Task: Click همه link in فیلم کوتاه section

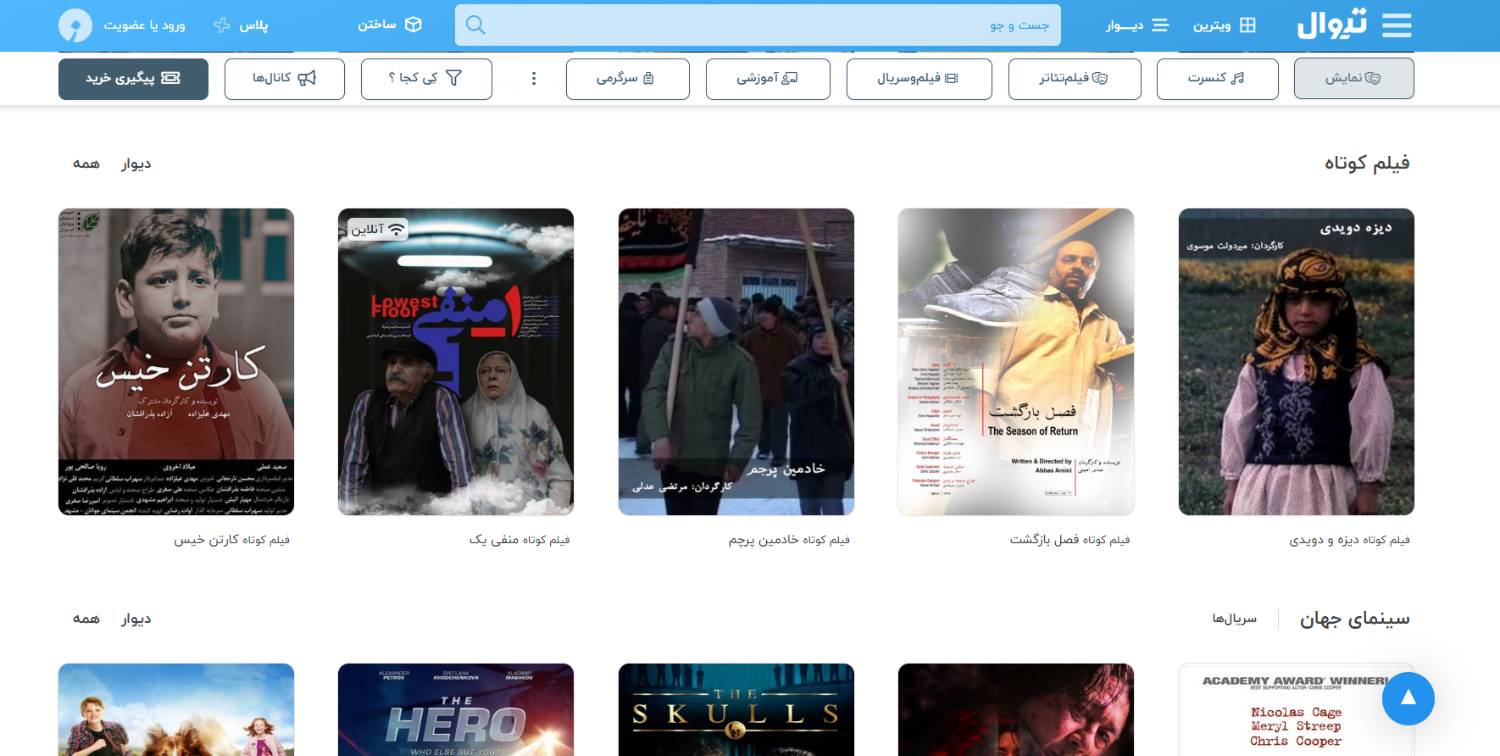Action: point(86,163)
